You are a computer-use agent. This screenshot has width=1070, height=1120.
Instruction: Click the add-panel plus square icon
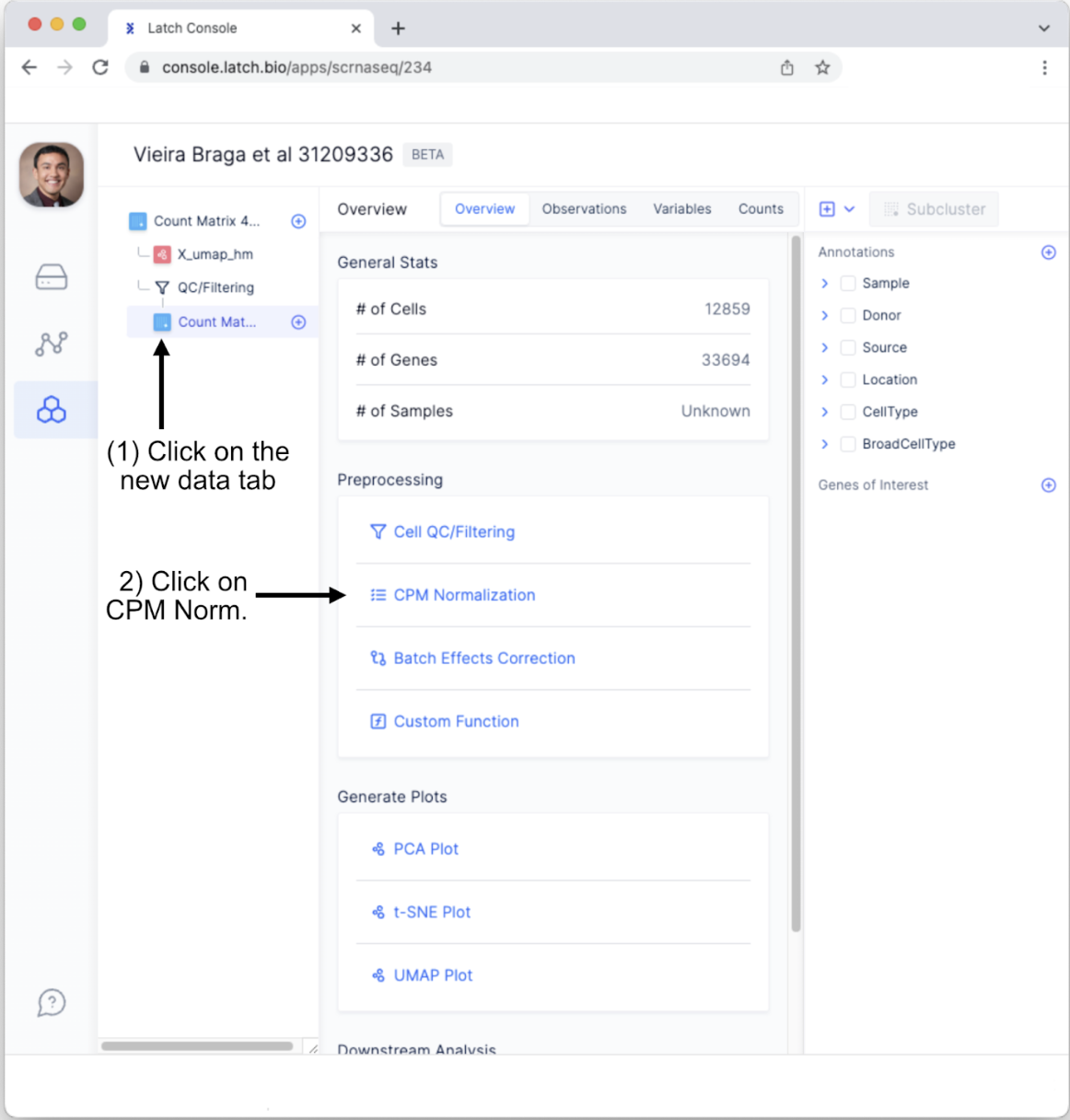[x=827, y=209]
